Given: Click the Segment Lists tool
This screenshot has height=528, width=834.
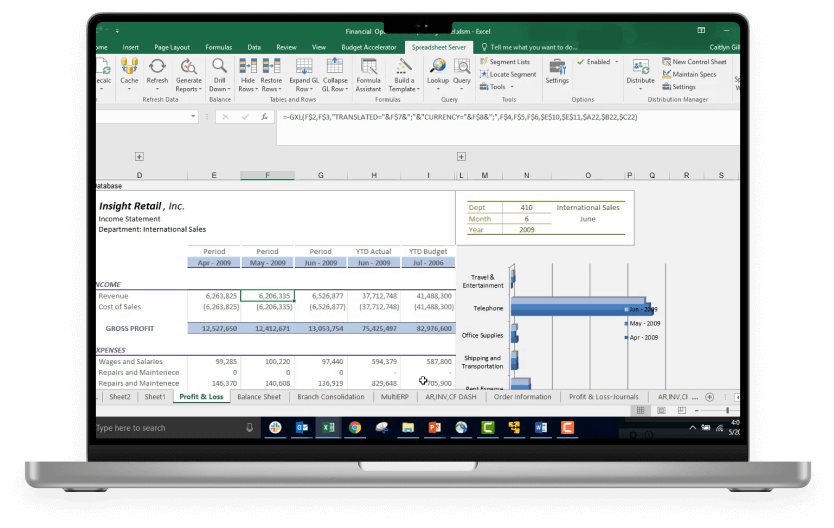Looking at the screenshot, I should tap(505, 62).
